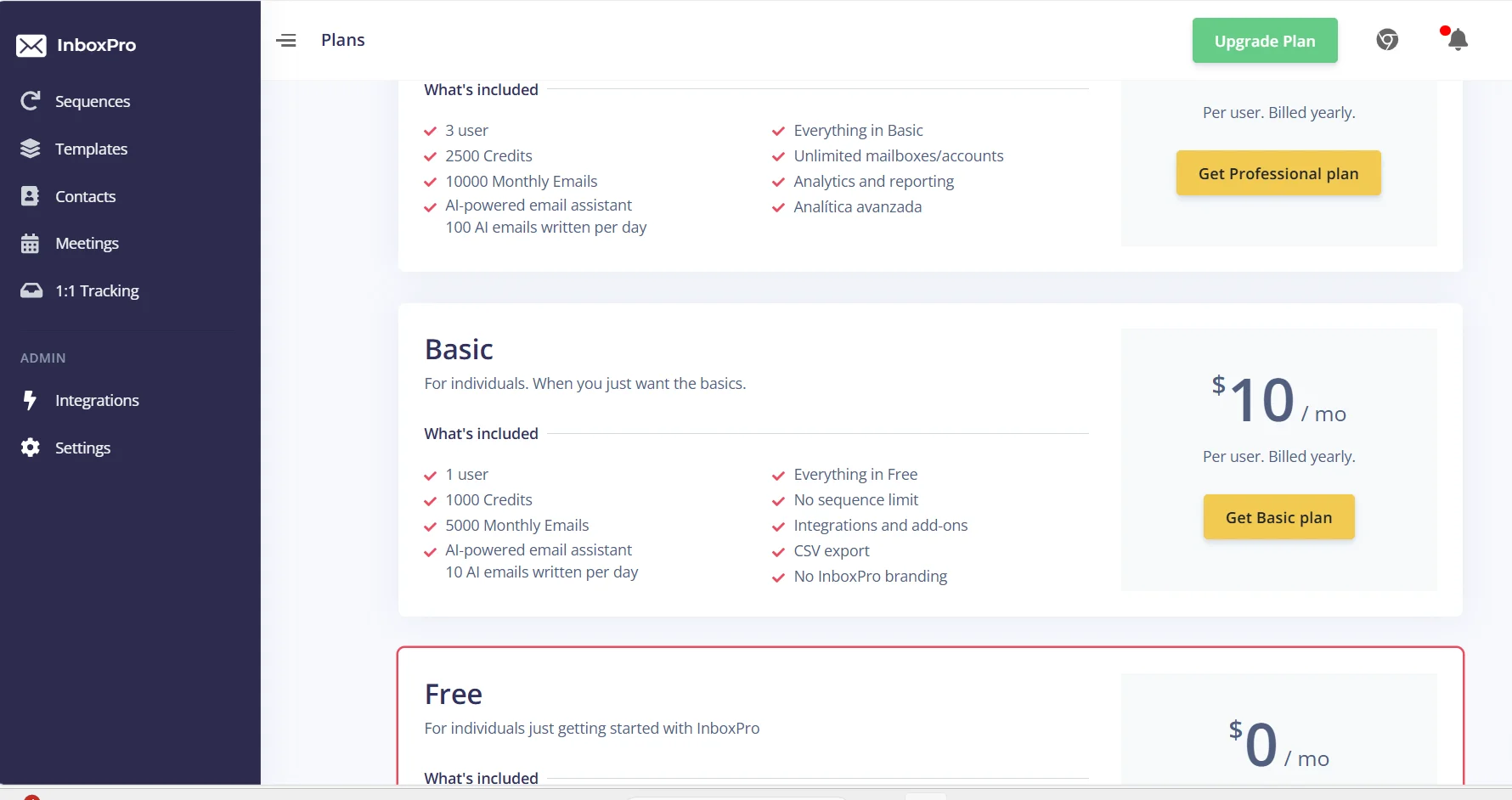
Task: Navigate to Integrations under Admin
Action: [x=97, y=400]
